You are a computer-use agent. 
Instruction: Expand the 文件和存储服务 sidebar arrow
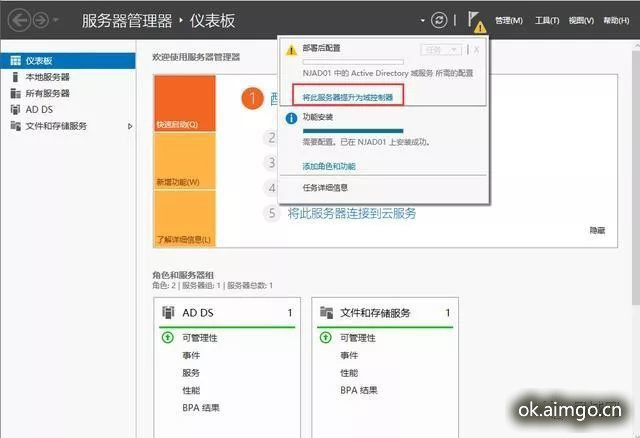click(130, 126)
